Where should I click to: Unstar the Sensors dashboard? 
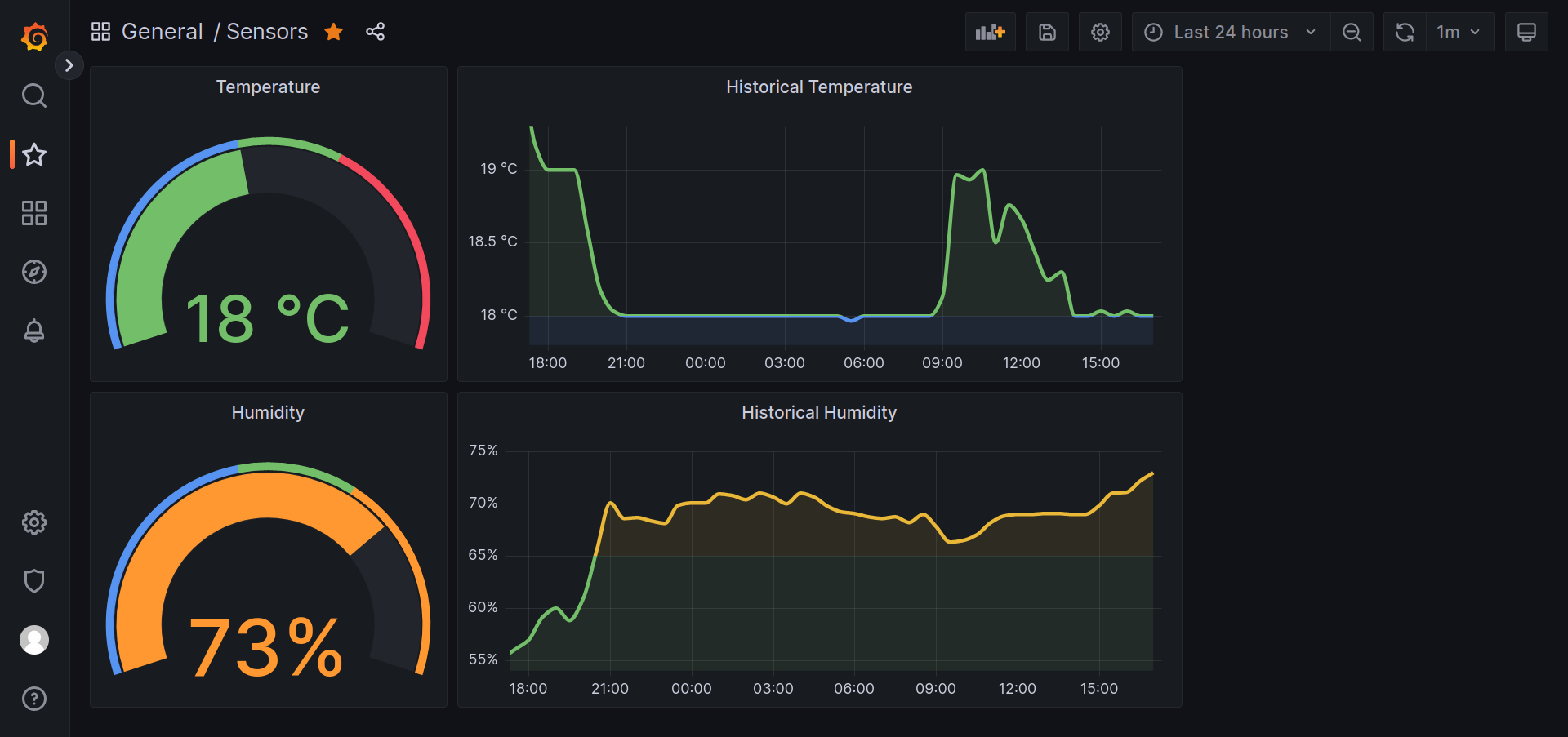[333, 32]
